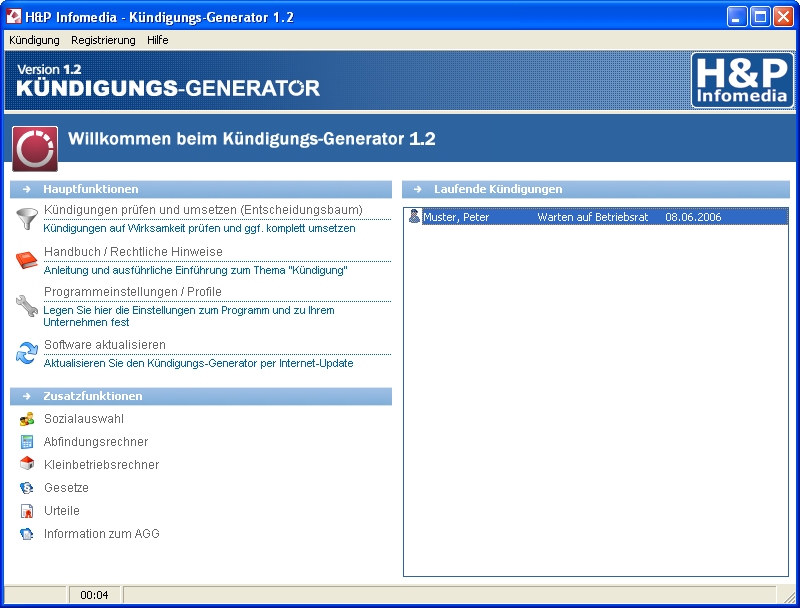Close the Kündigungs-Generator window
Image resolution: width=800 pixels, height=608 pixels.
(783, 17)
